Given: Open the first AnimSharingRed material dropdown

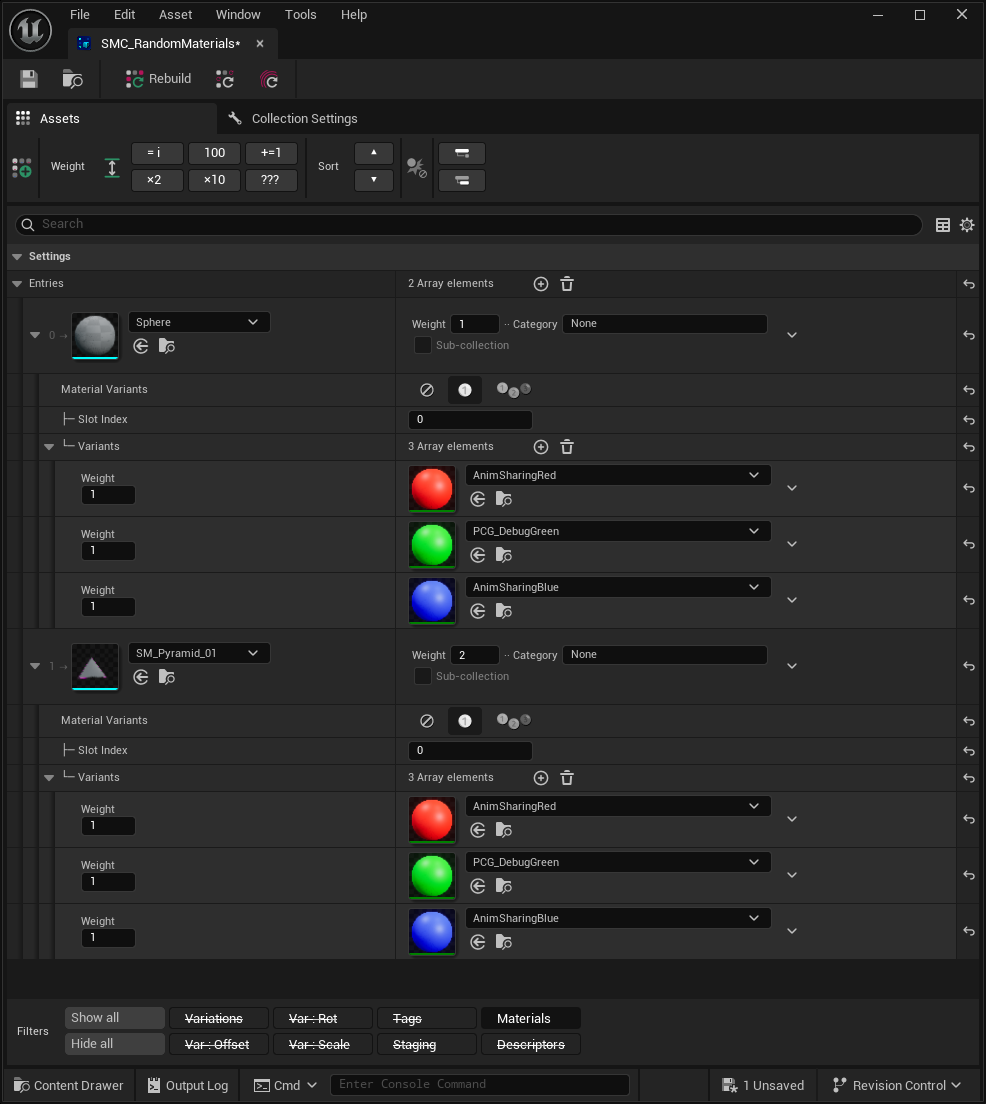Looking at the screenshot, I should point(617,475).
